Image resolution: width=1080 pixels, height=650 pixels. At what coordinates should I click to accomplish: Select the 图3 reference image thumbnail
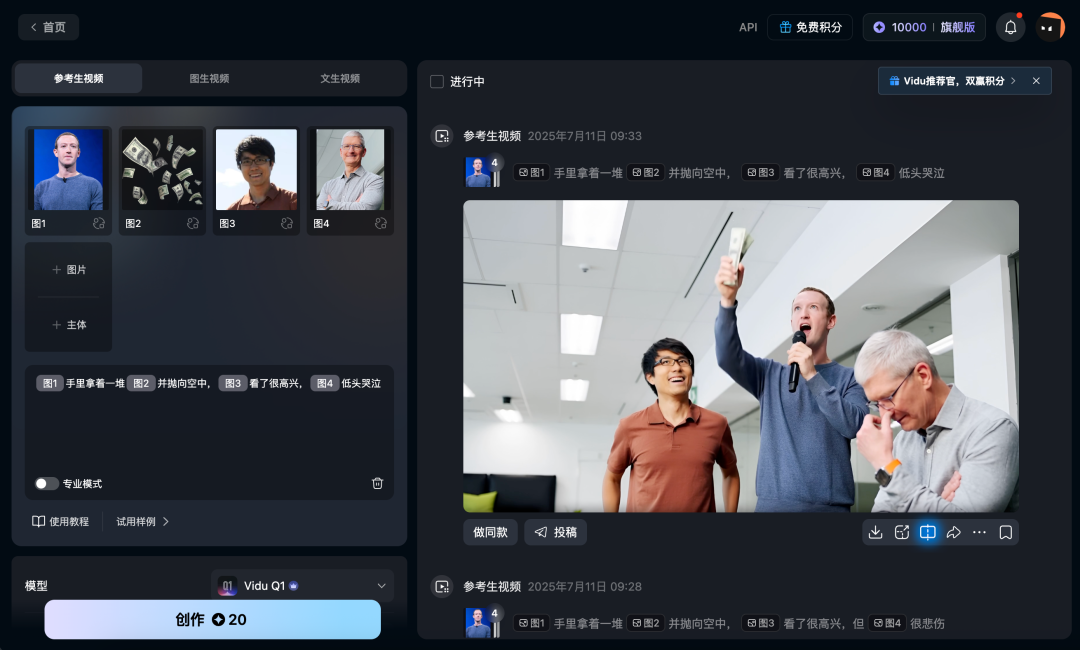click(256, 180)
